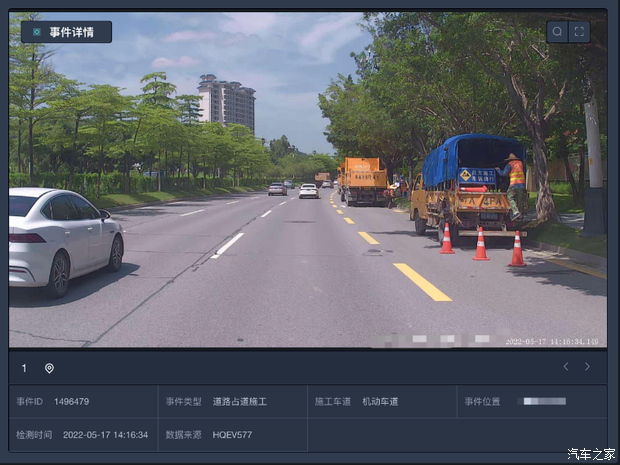Open the fullscreen expand icon

click(579, 32)
